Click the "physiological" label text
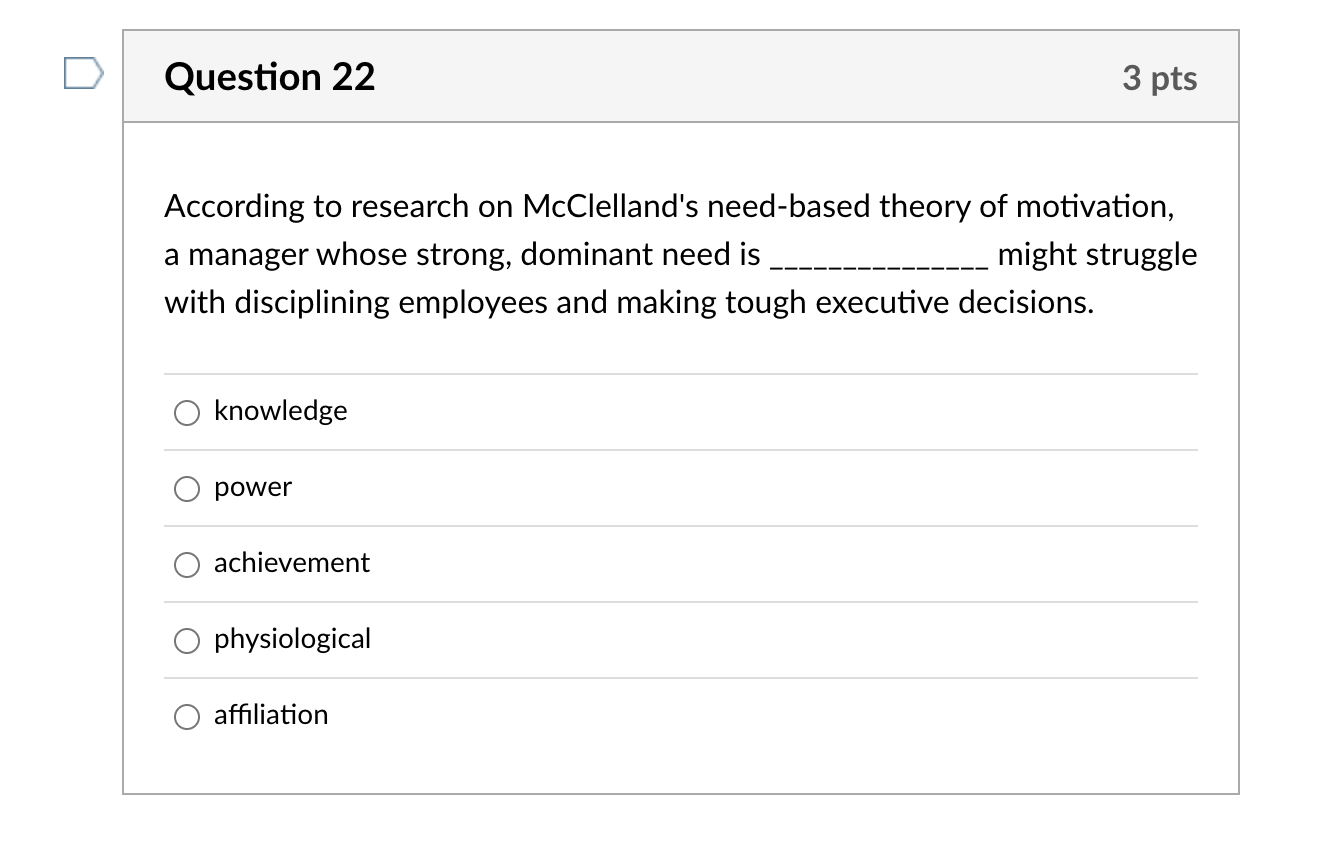The image size is (1322, 844). (292, 639)
